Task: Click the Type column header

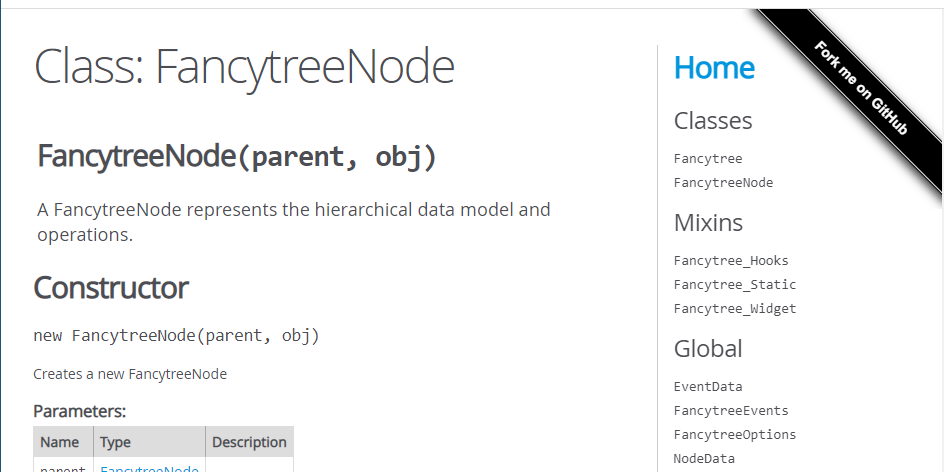Action: [x=116, y=442]
